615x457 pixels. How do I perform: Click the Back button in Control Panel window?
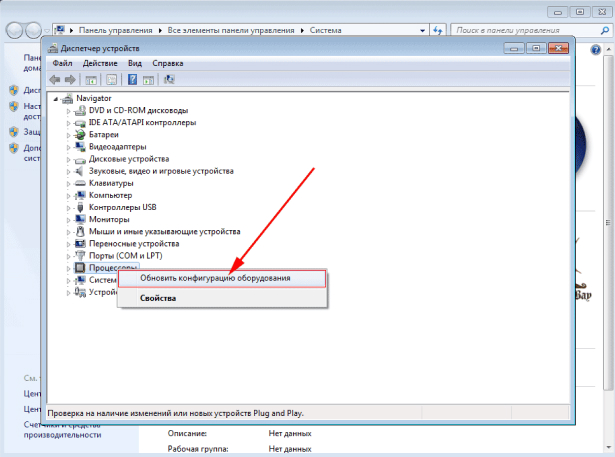pyautogui.click(x=15, y=30)
